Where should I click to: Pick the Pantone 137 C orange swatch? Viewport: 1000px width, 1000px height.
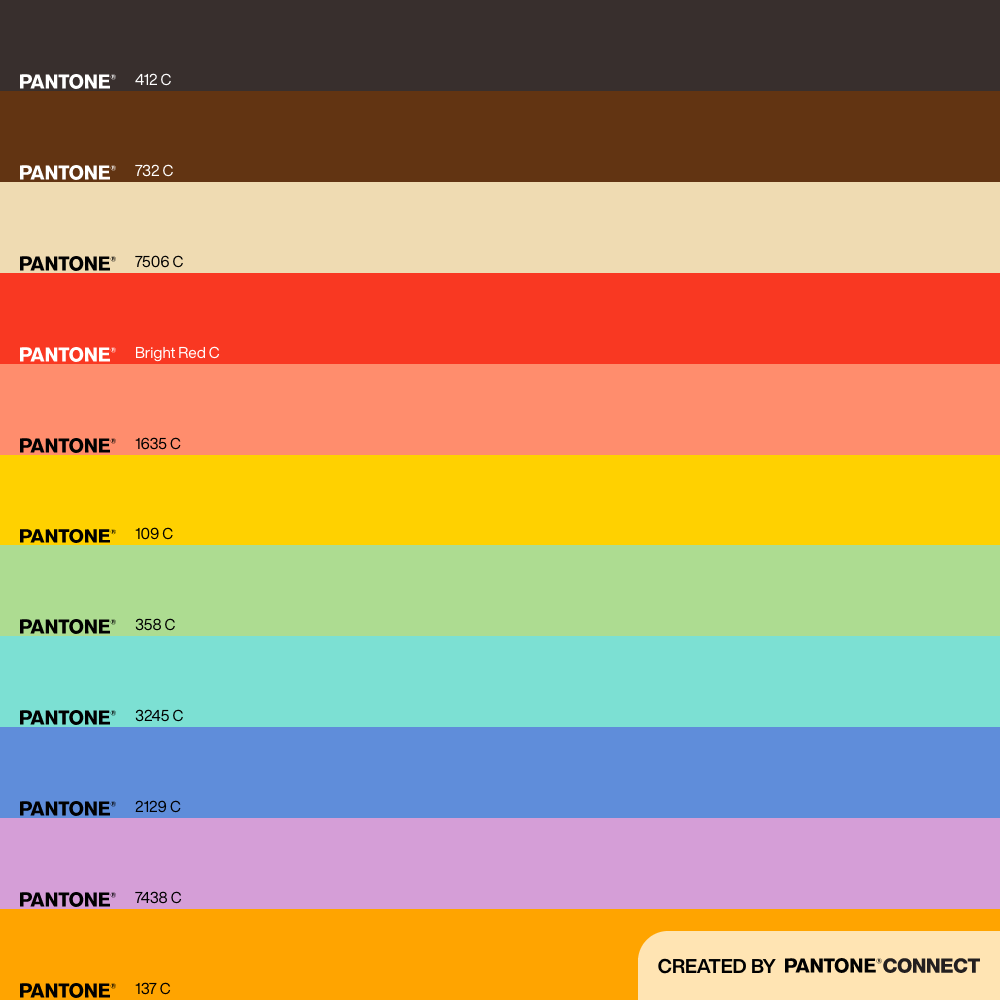pyautogui.click(x=500, y=955)
